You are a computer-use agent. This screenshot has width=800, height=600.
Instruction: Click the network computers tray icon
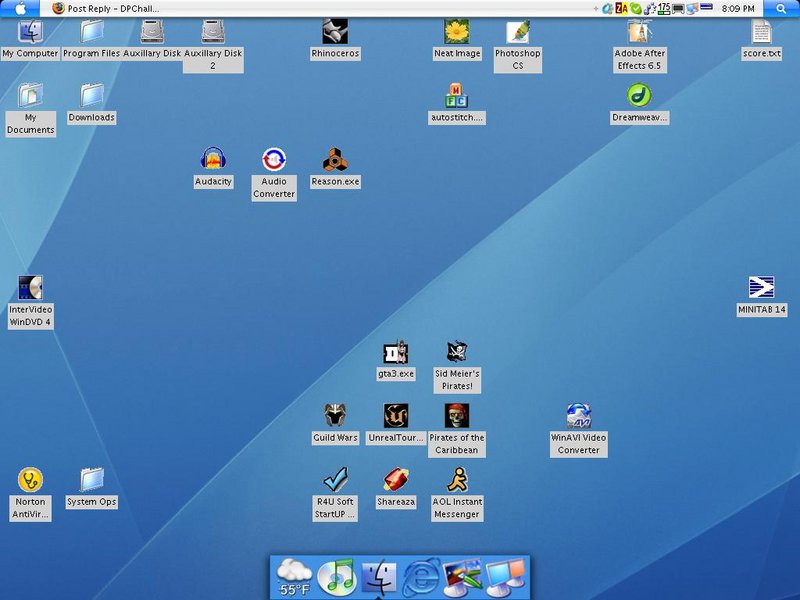tap(692, 8)
